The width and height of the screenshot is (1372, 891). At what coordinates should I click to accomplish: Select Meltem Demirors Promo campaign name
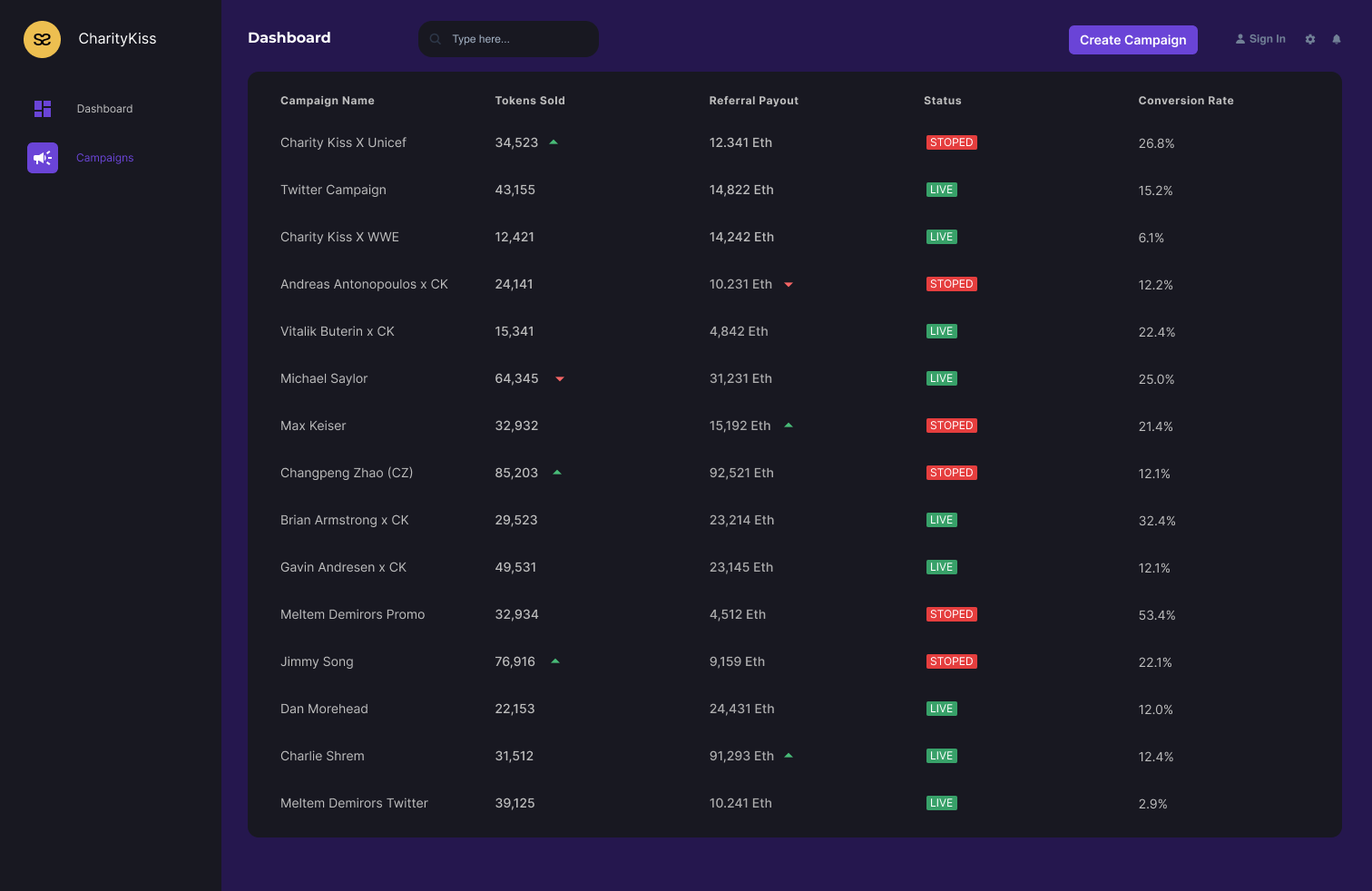[x=352, y=614]
